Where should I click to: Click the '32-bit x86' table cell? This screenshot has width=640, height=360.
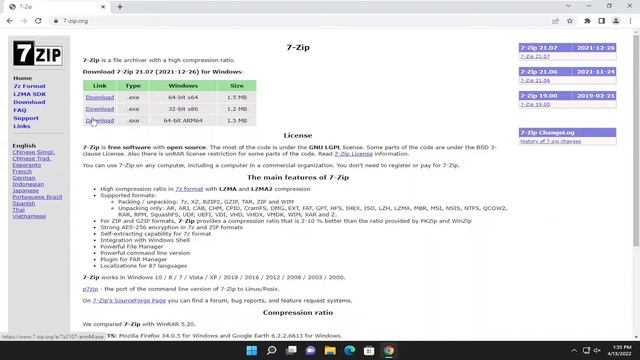click(183, 109)
